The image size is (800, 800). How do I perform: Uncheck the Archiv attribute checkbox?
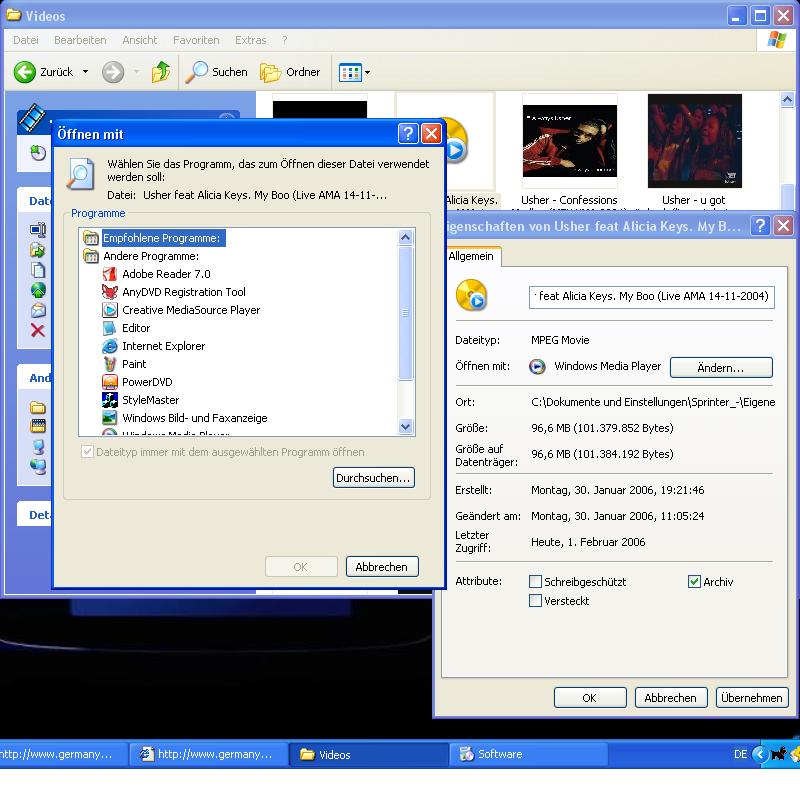[x=694, y=581]
